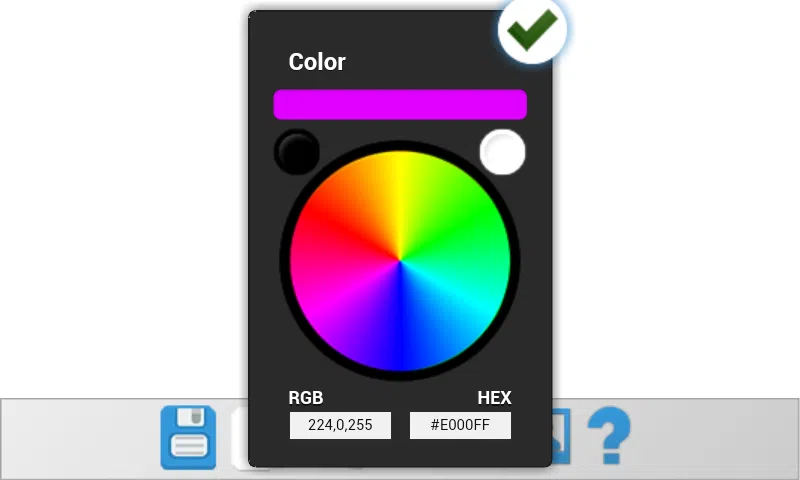Confirm the color with the green checkmark

532,30
